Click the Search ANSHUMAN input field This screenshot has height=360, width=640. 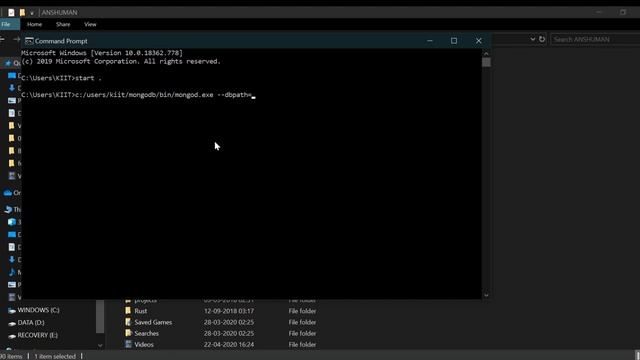[x=595, y=39]
